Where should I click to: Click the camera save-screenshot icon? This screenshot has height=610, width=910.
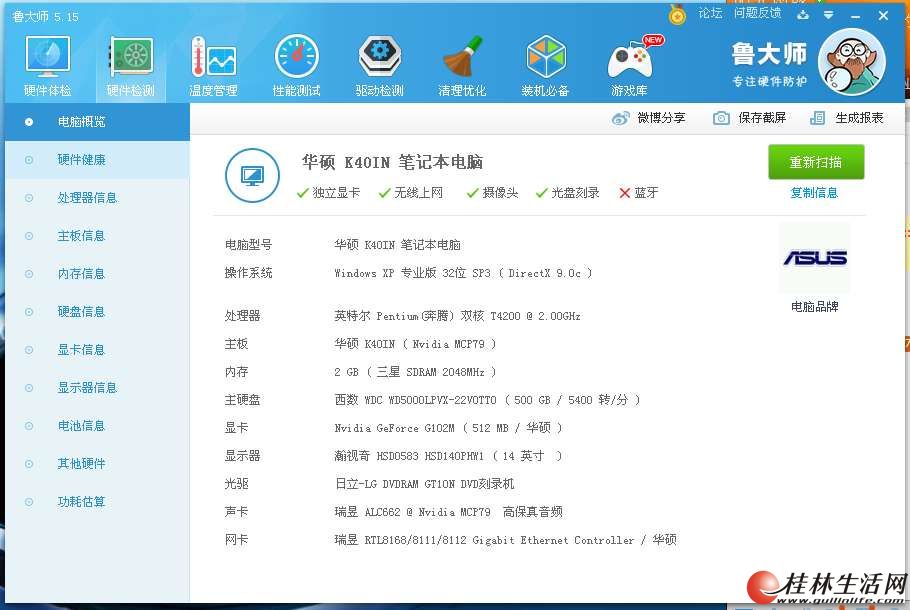point(721,118)
